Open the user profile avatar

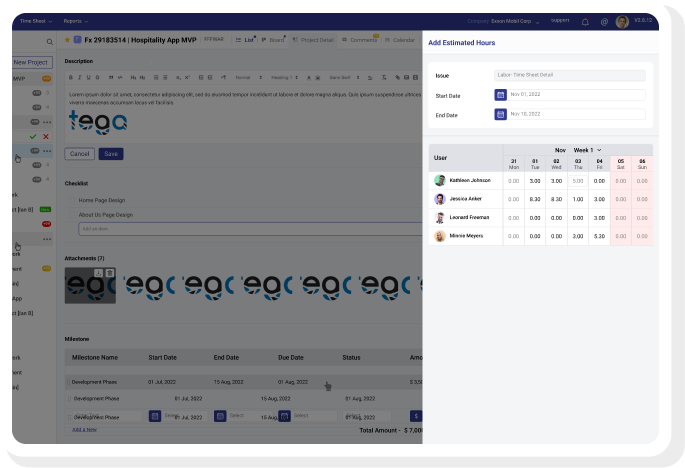[622, 21]
